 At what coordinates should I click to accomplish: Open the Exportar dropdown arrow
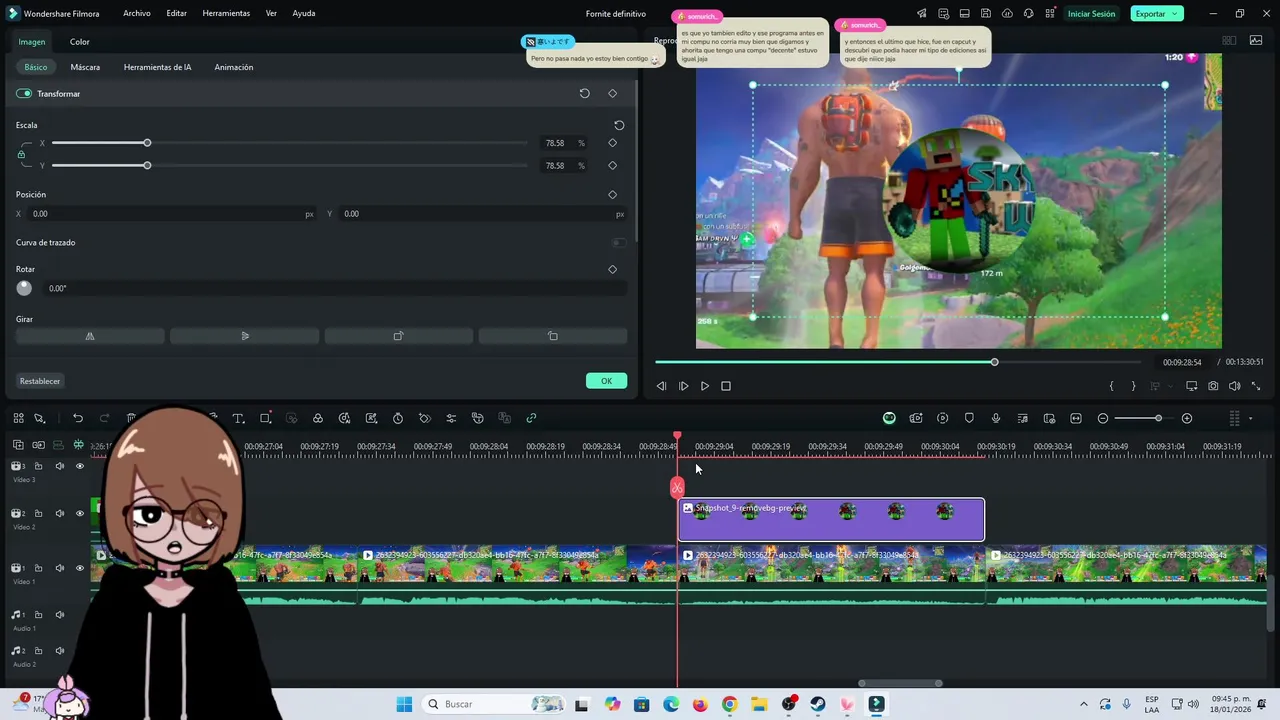point(1175,13)
